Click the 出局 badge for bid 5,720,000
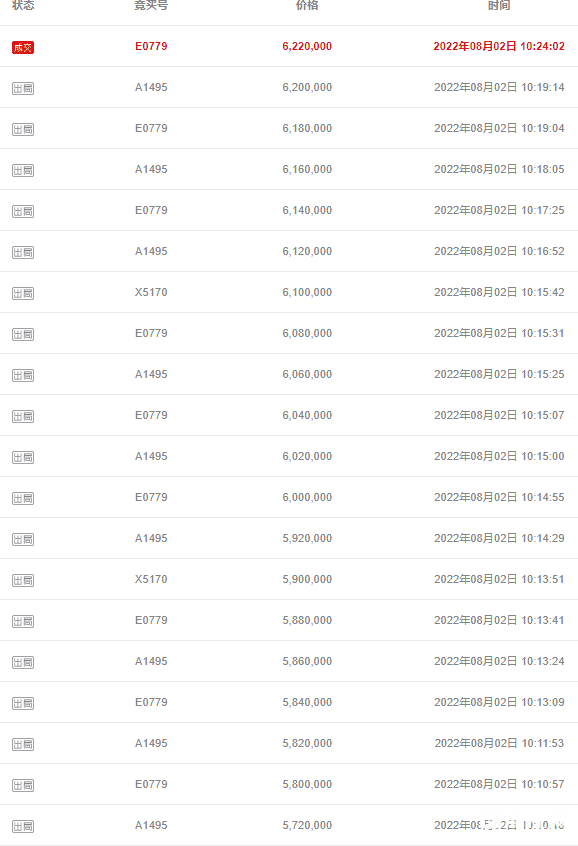578x846 pixels. (x=23, y=827)
